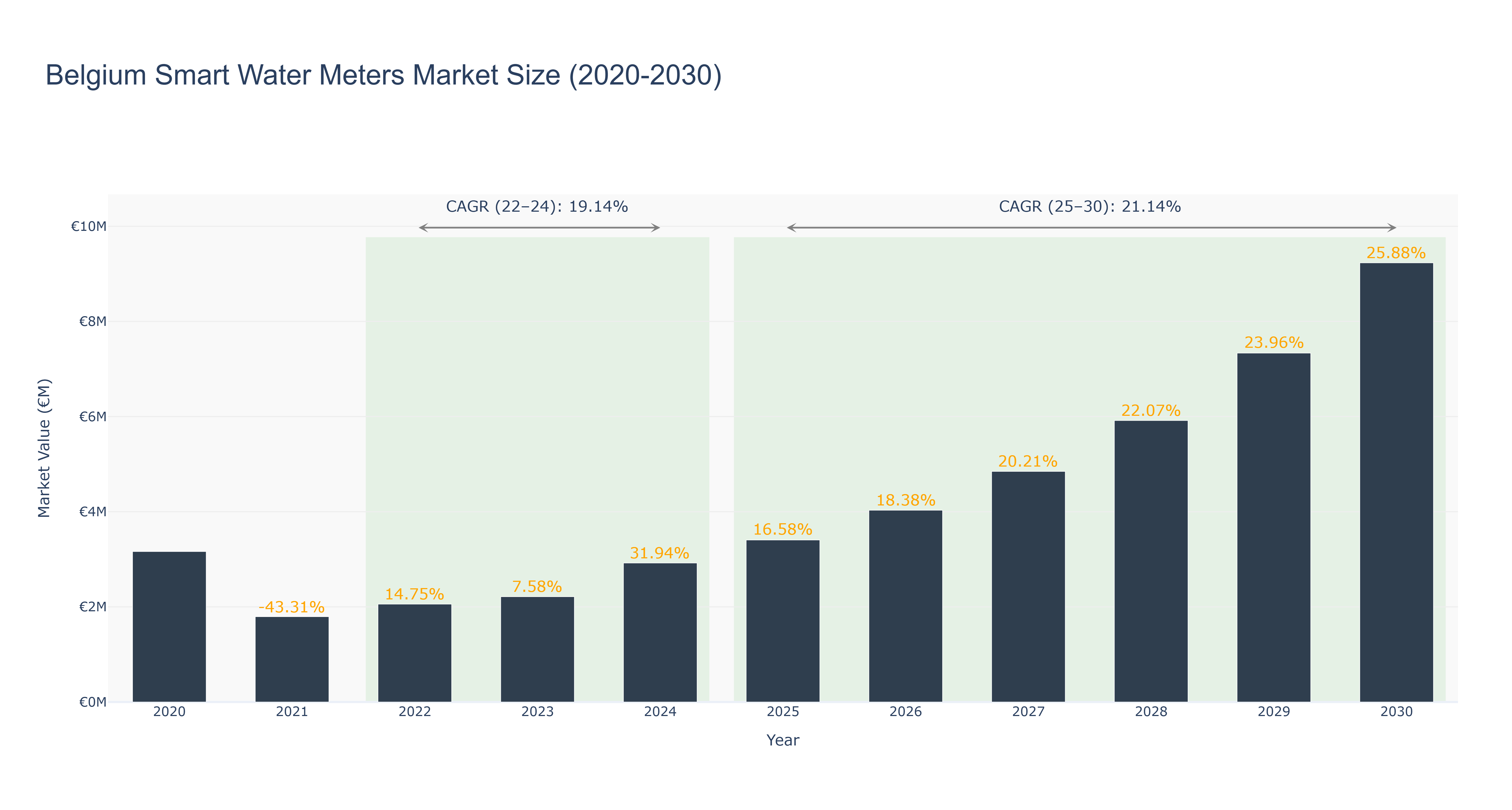Click the 2020 market value bar
The width and height of the screenshot is (1512, 810).
tap(169, 626)
